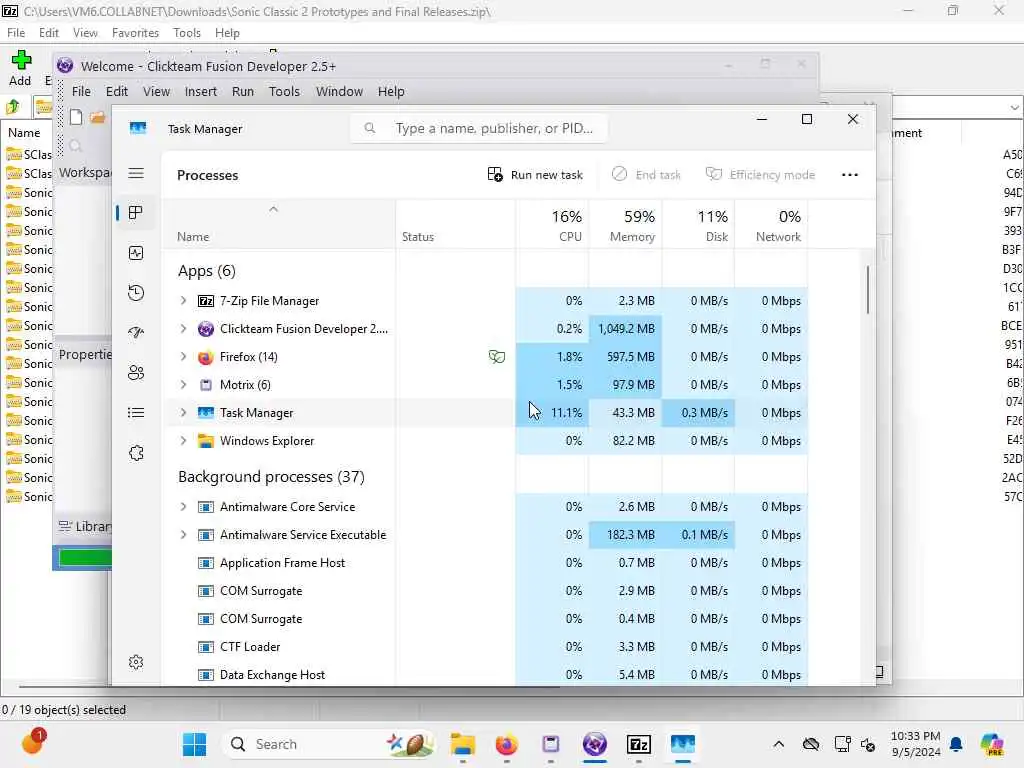
Task: Sort processes by Memory column
Action: click(x=626, y=225)
